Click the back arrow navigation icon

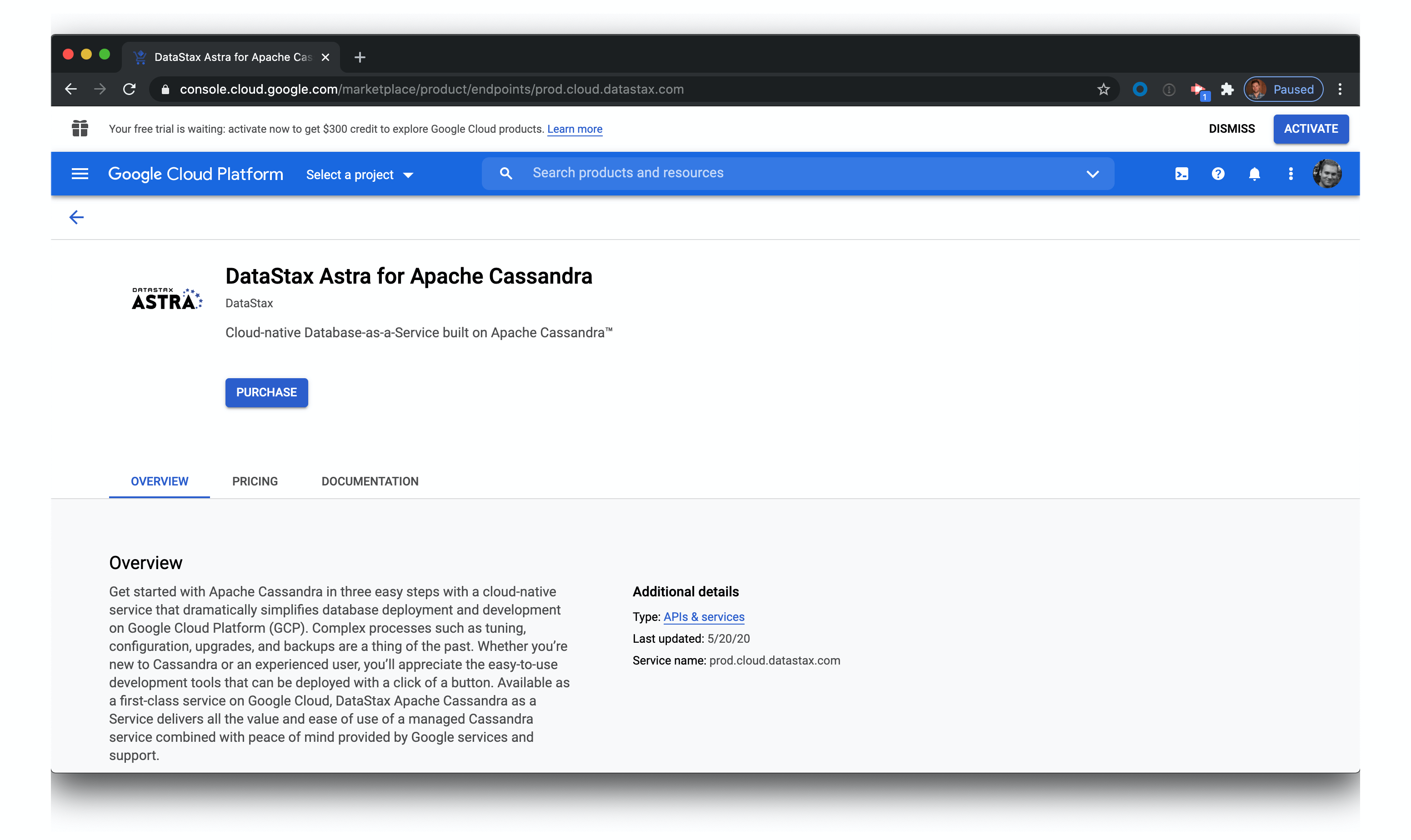pos(77,217)
